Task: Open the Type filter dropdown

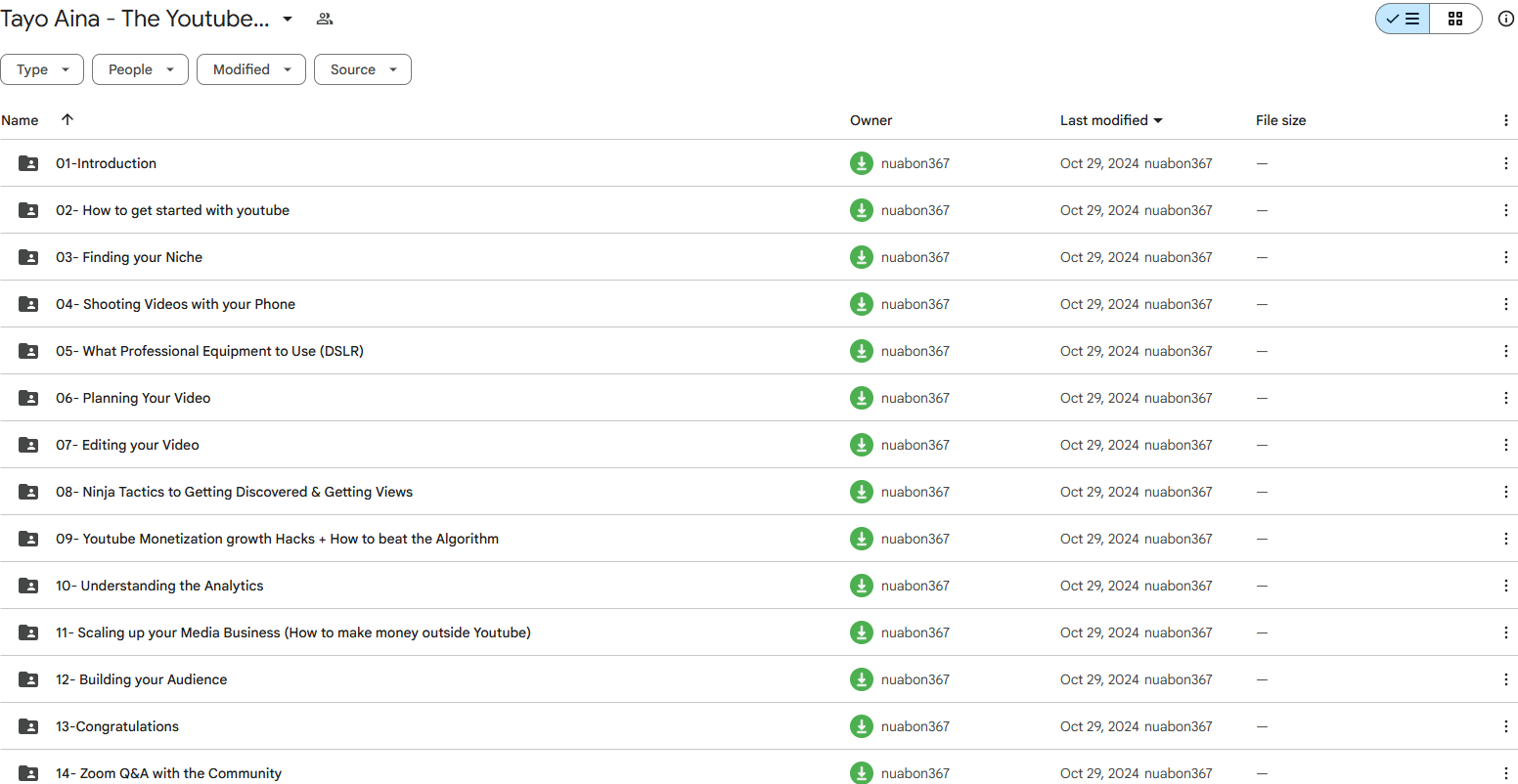Action: click(x=42, y=69)
